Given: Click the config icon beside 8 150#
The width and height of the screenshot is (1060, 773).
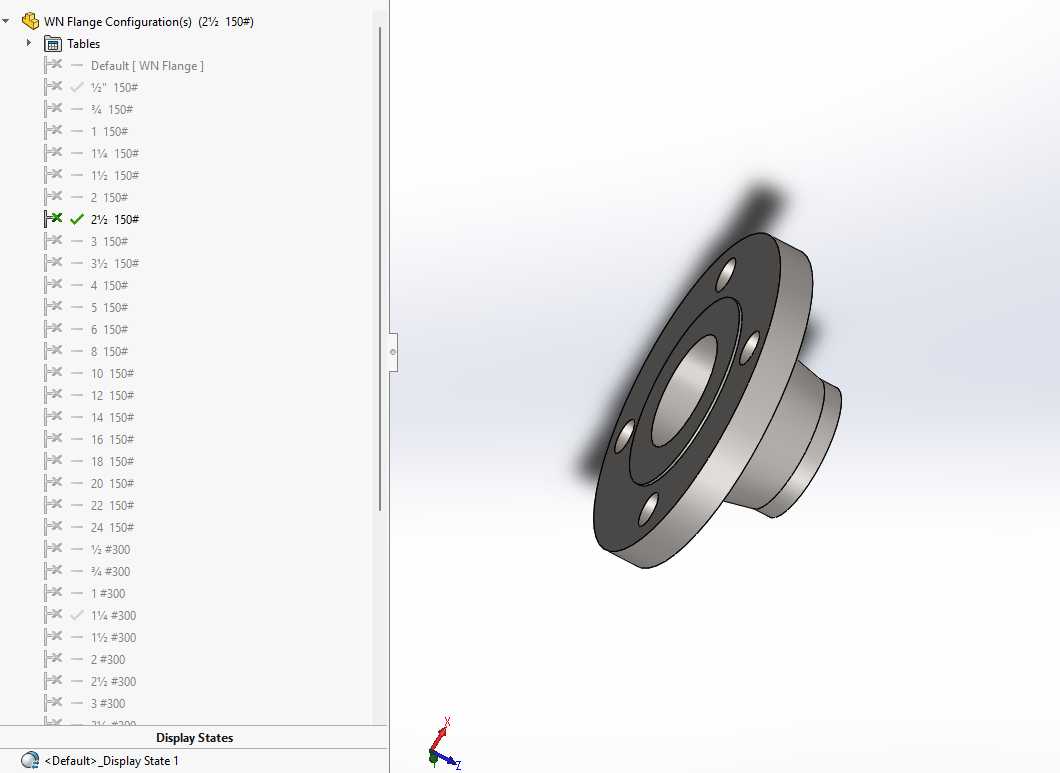Looking at the screenshot, I should click(x=53, y=350).
